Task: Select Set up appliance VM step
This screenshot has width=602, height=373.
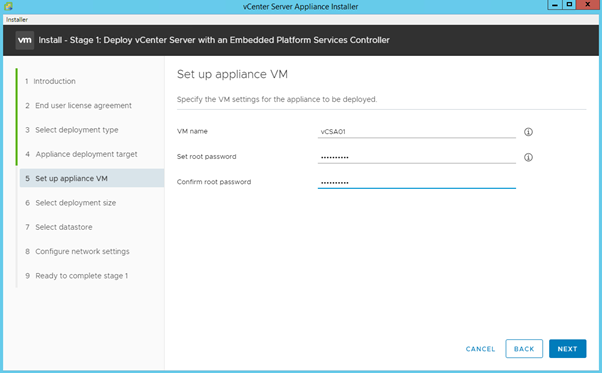Action: [x=92, y=178]
